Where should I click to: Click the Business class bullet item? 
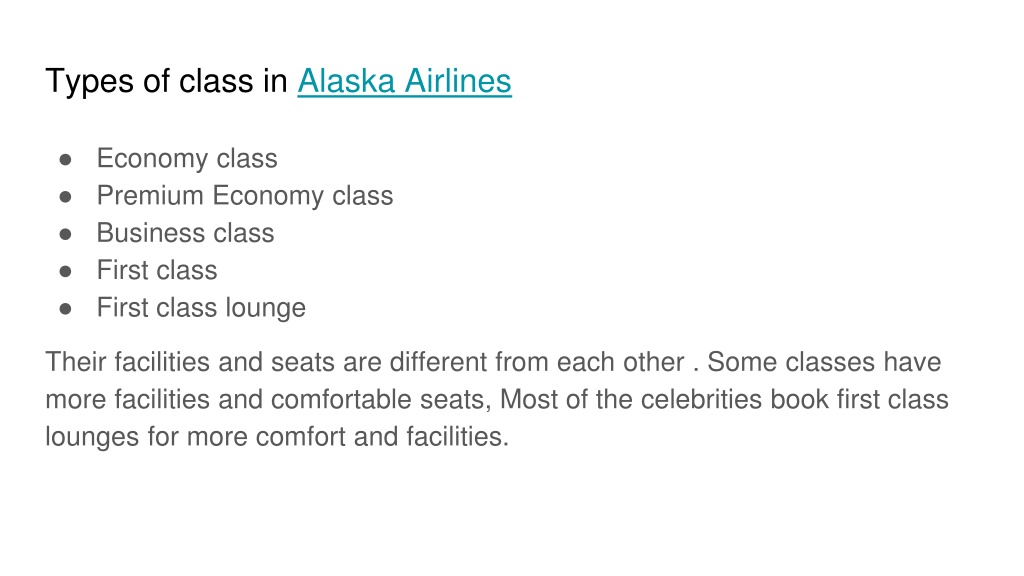pos(185,233)
